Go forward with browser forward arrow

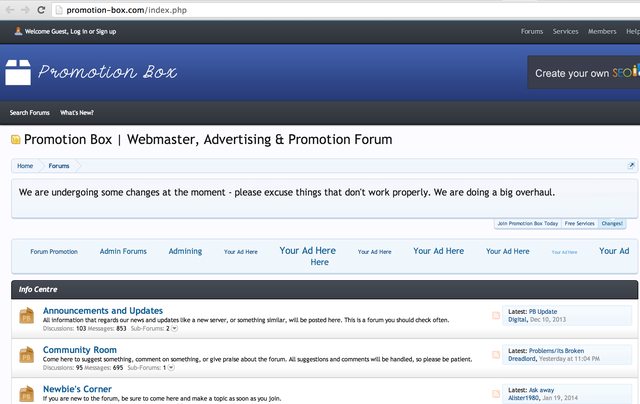tap(25, 10)
